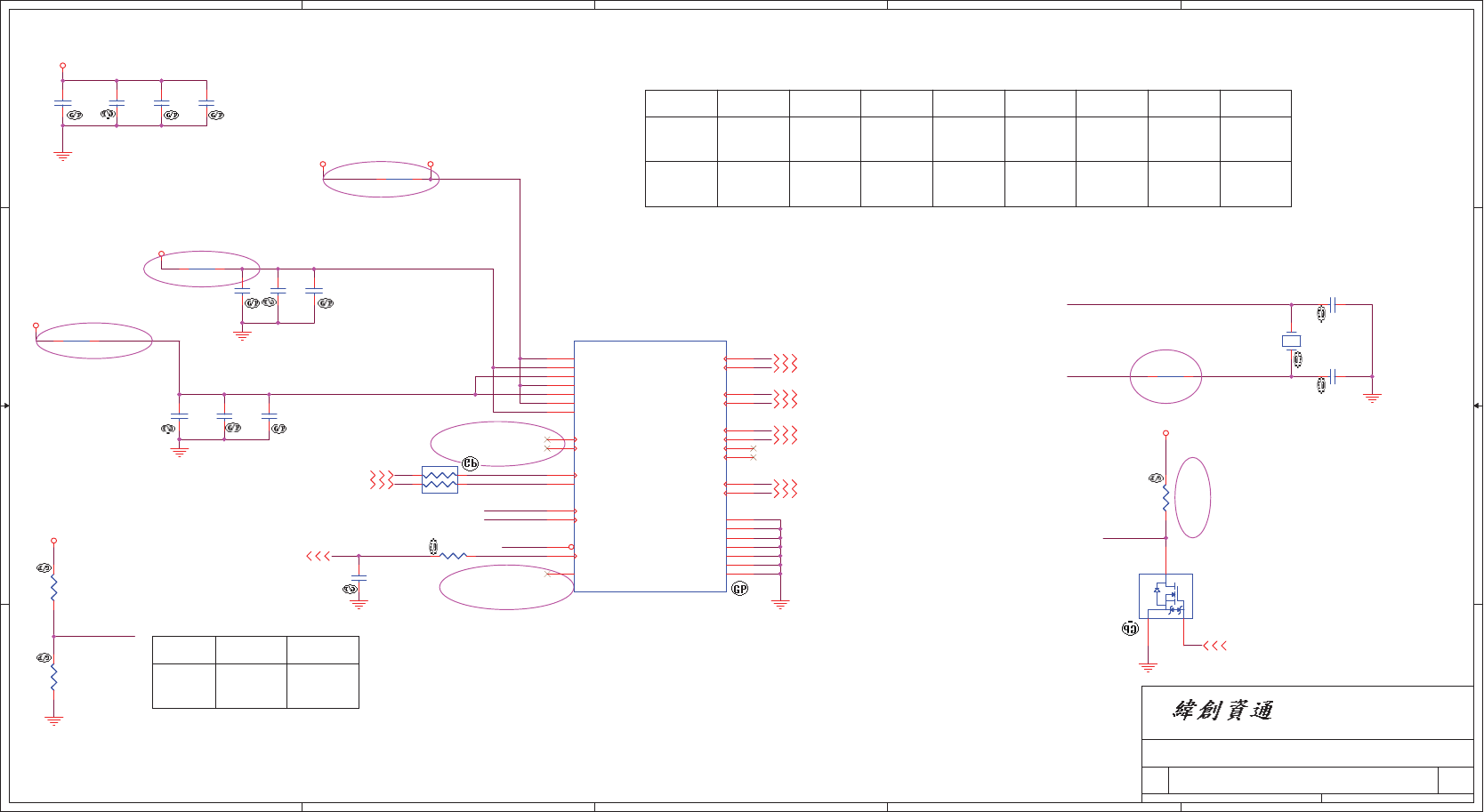The width and height of the screenshot is (1484, 812).
Task: Select the boxed dual-resistor network symbol
Action: point(440,479)
